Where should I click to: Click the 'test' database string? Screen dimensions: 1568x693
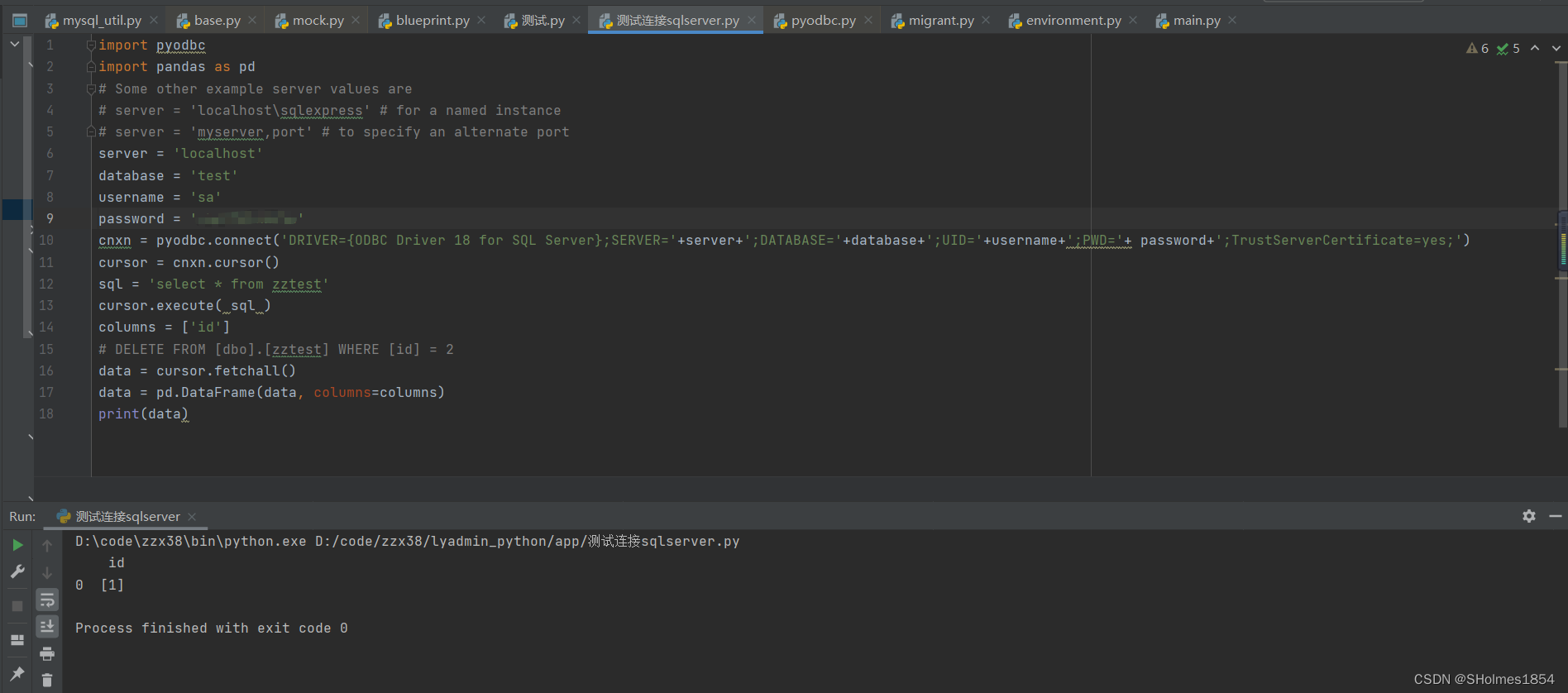(214, 176)
